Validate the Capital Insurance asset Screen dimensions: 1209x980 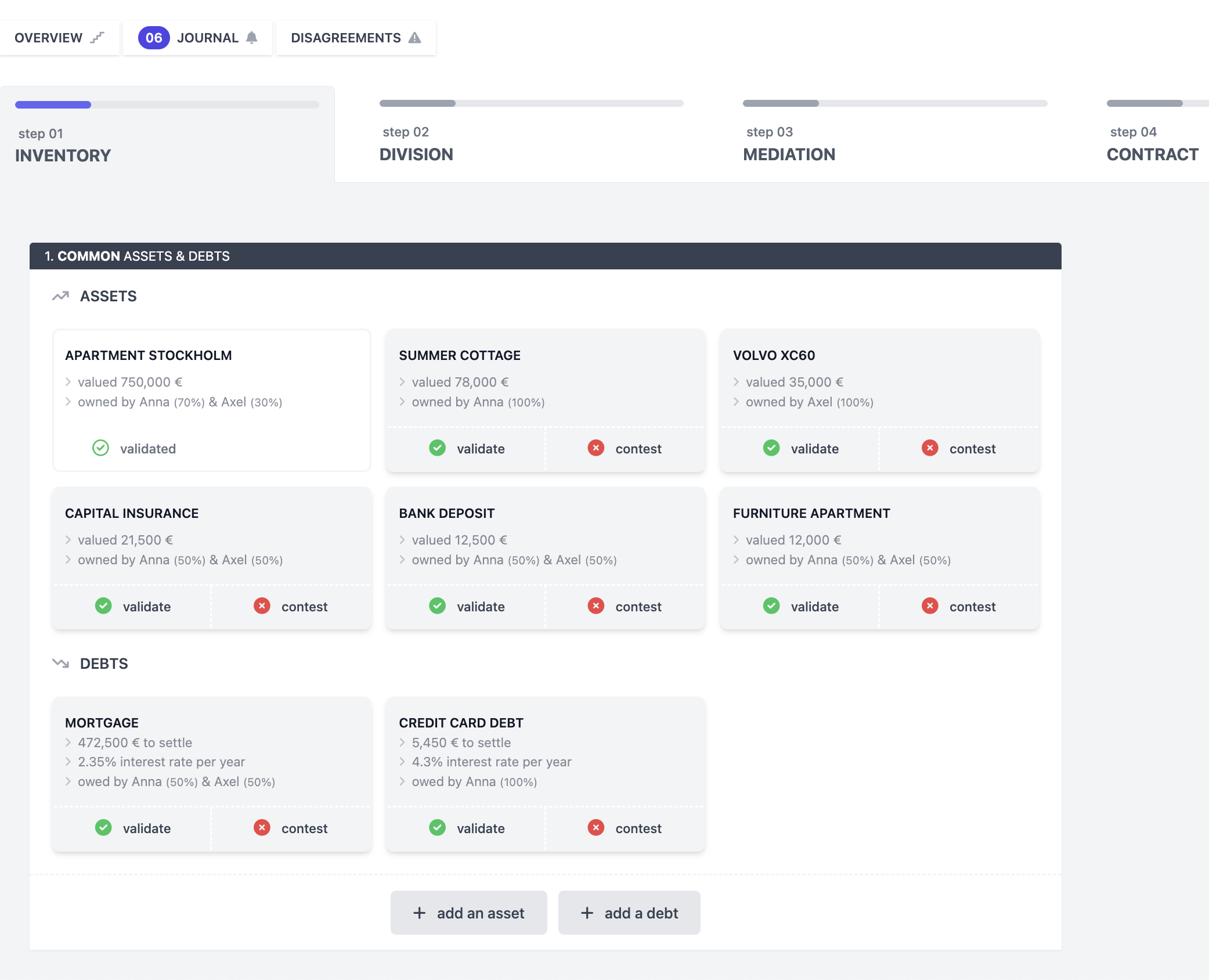click(x=132, y=607)
